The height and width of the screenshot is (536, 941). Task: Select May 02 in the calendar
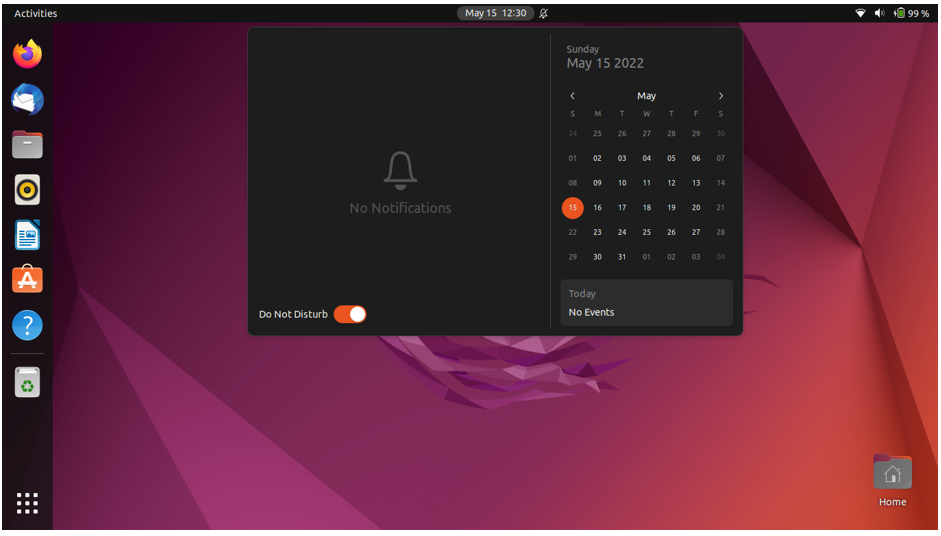(x=597, y=158)
